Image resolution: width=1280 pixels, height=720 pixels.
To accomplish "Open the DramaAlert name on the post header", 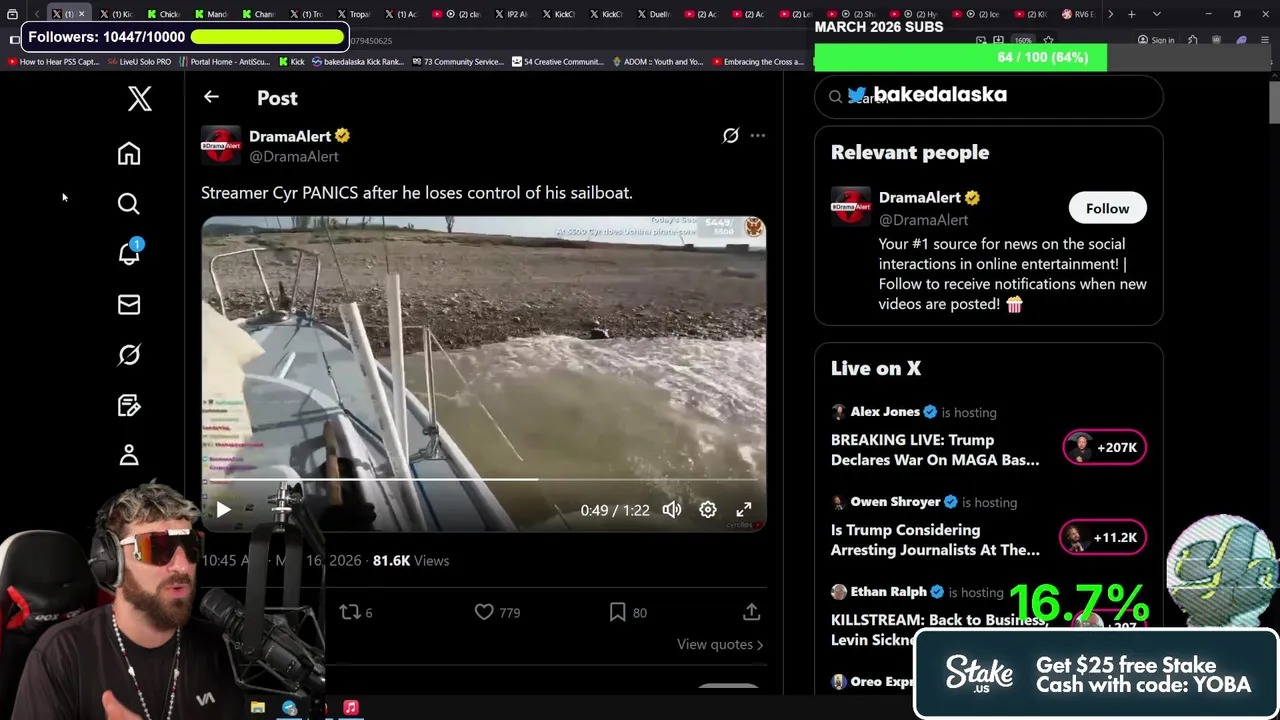I will [290, 136].
